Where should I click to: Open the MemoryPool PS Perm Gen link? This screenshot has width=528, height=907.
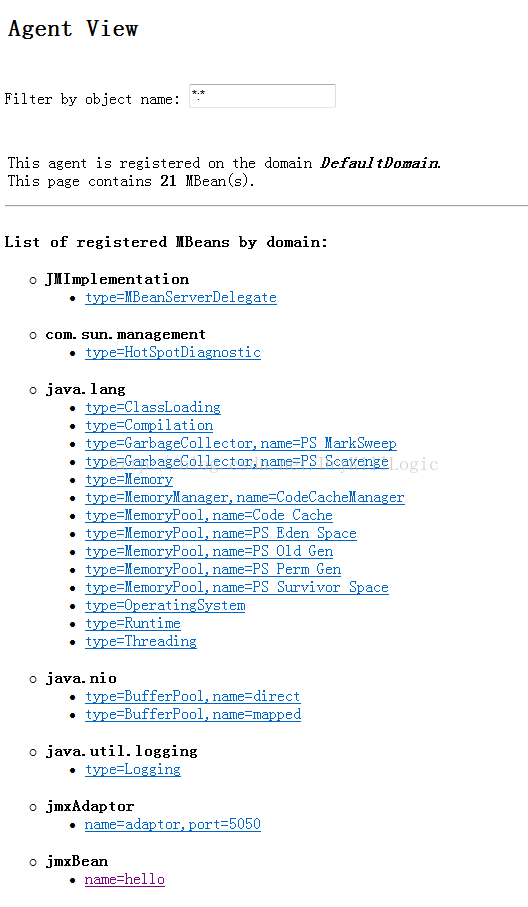click(213, 569)
